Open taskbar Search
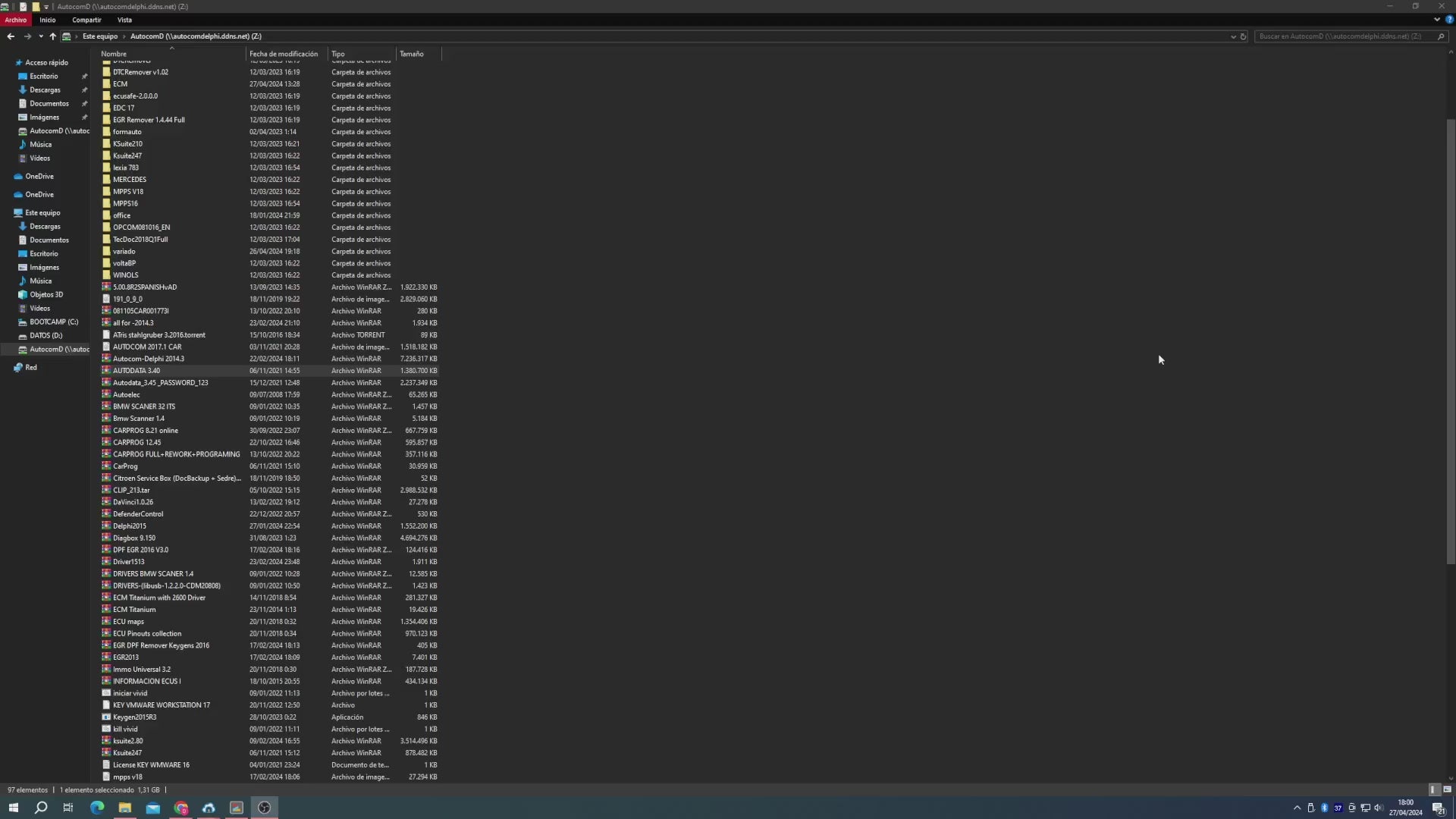This screenshot has width=1456, height=819. 41,808
